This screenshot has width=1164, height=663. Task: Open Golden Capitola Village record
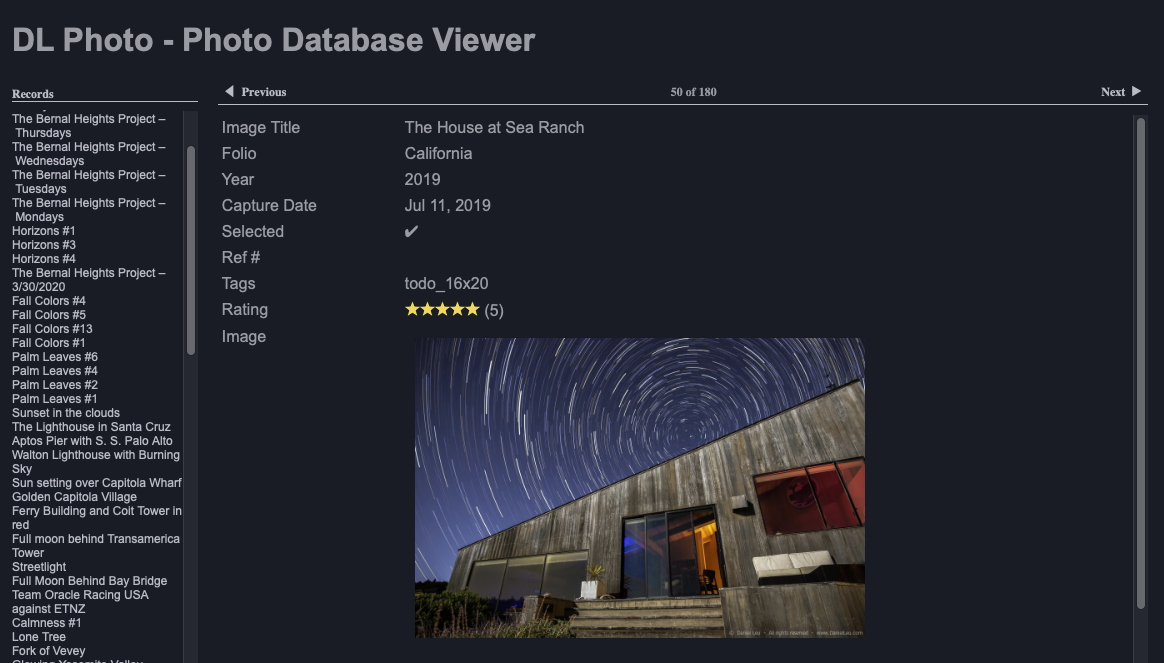pos(74,497)
